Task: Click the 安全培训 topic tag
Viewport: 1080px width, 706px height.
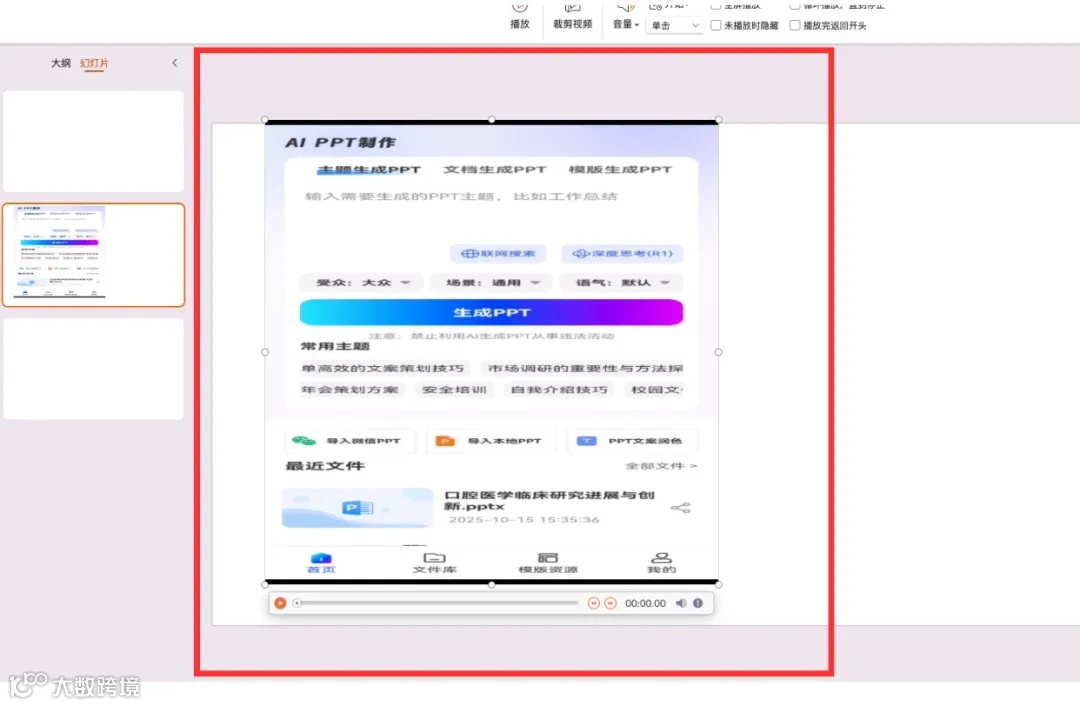Action: tap(455, 390)
